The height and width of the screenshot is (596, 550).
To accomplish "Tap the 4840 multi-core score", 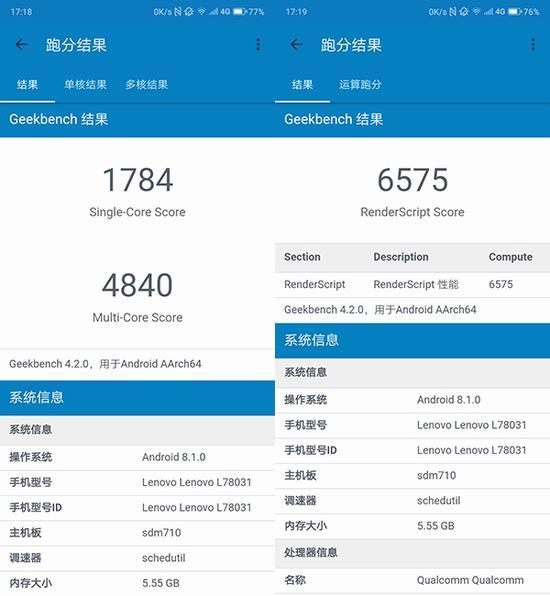I will [138, 285].
